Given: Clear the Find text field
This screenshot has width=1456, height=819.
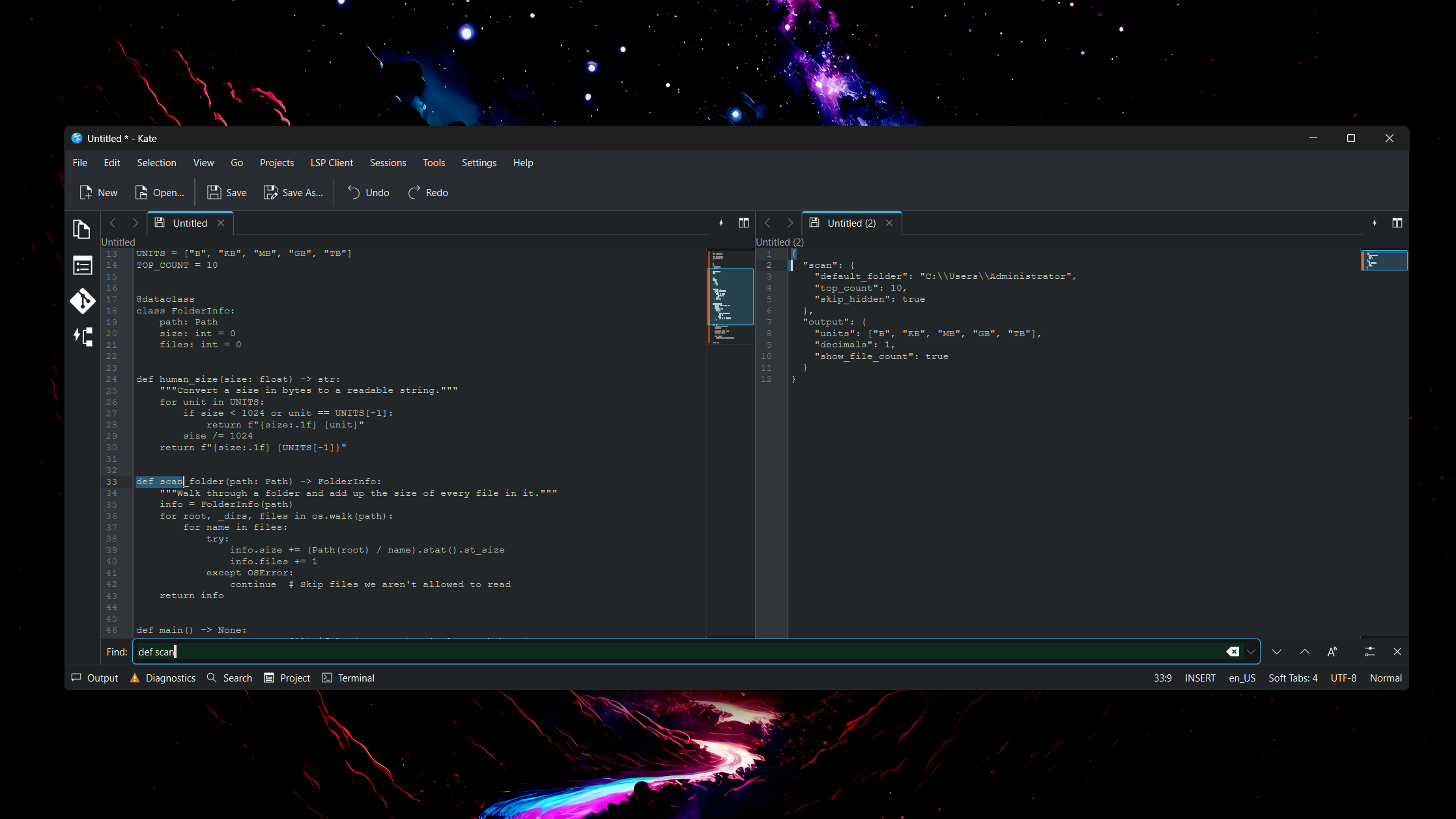Looking at the screenshot, I should (1233, 652).
